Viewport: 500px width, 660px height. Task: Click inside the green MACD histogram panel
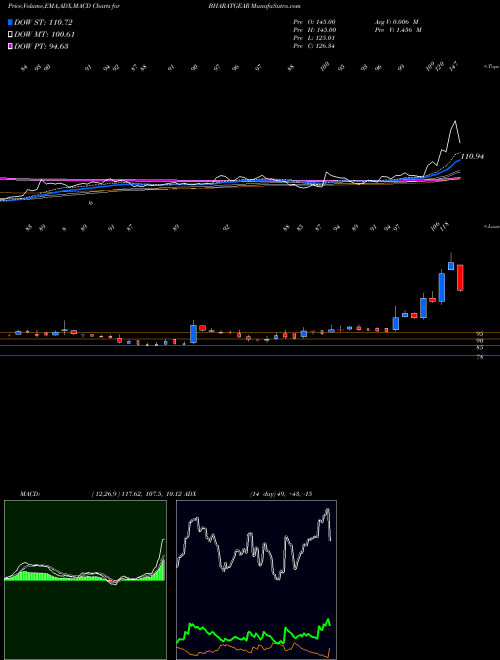click(85, 580)
